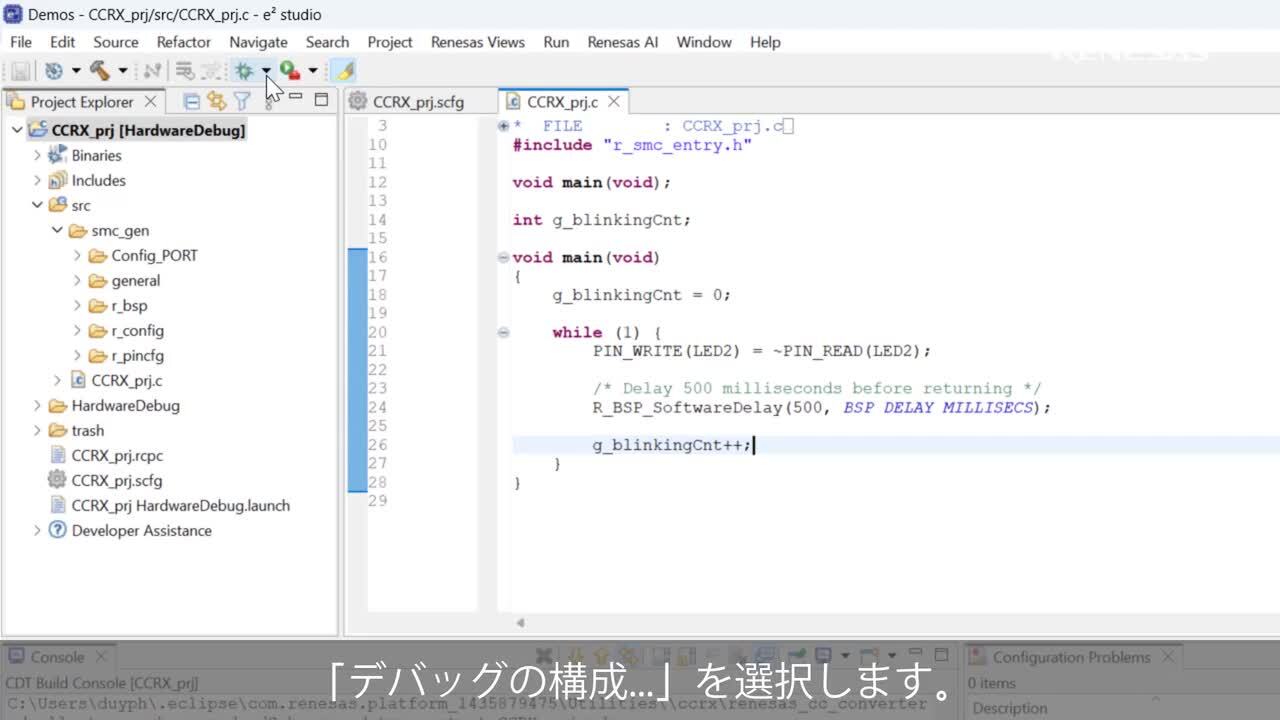Open the Run menu
Viewport: 1280px width, 720px height.
556,42
